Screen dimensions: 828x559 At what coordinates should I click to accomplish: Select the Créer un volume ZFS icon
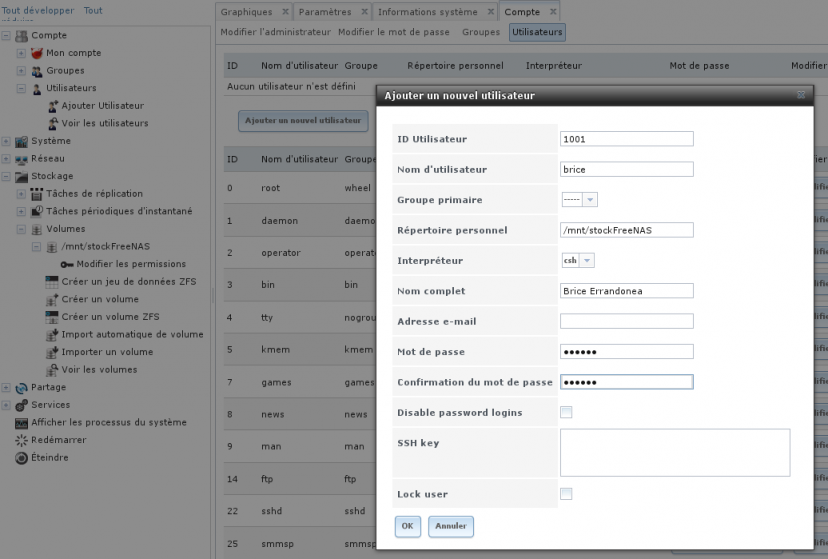(x=53, y=317)
